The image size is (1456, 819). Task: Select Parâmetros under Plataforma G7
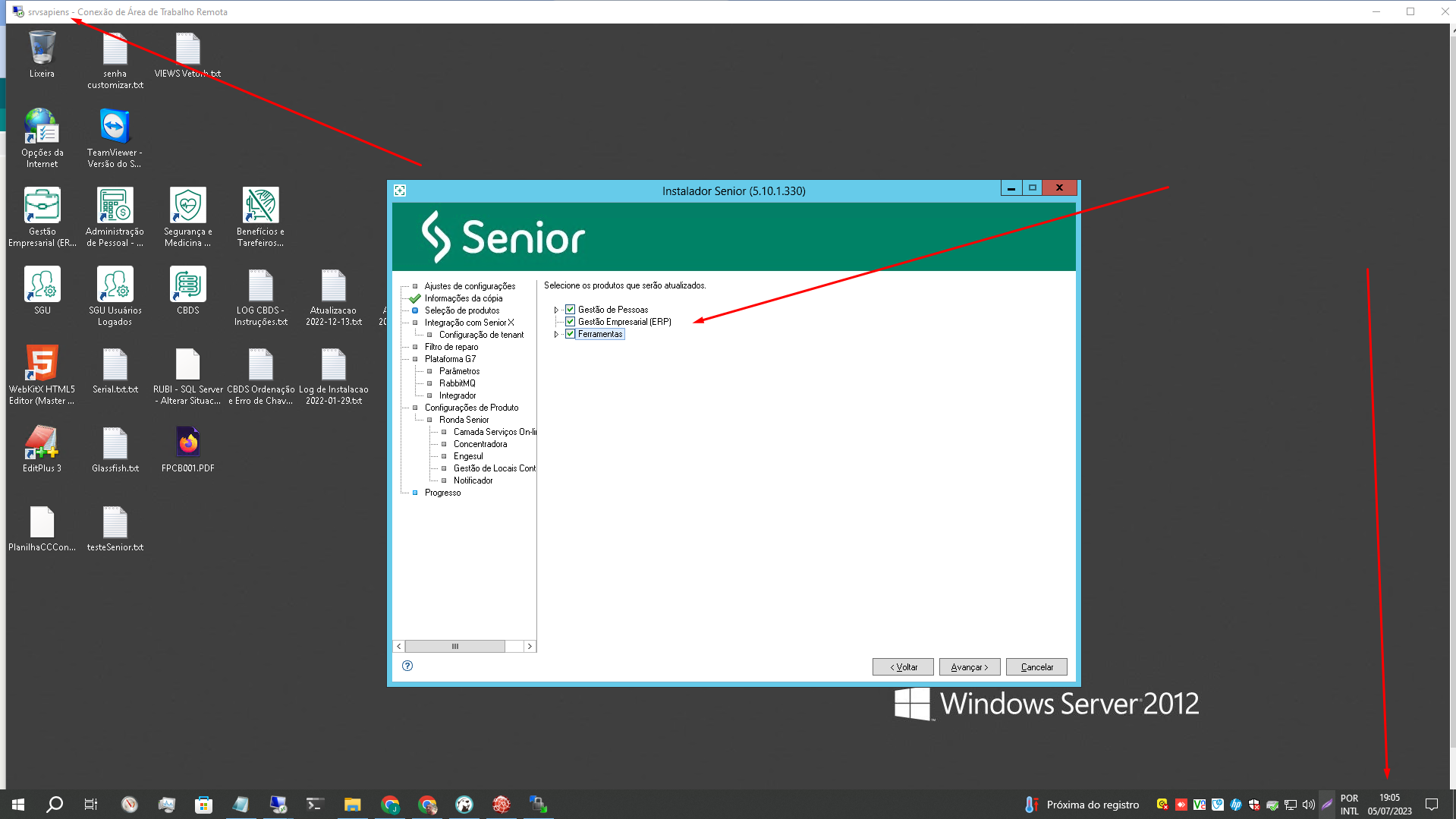459,371
